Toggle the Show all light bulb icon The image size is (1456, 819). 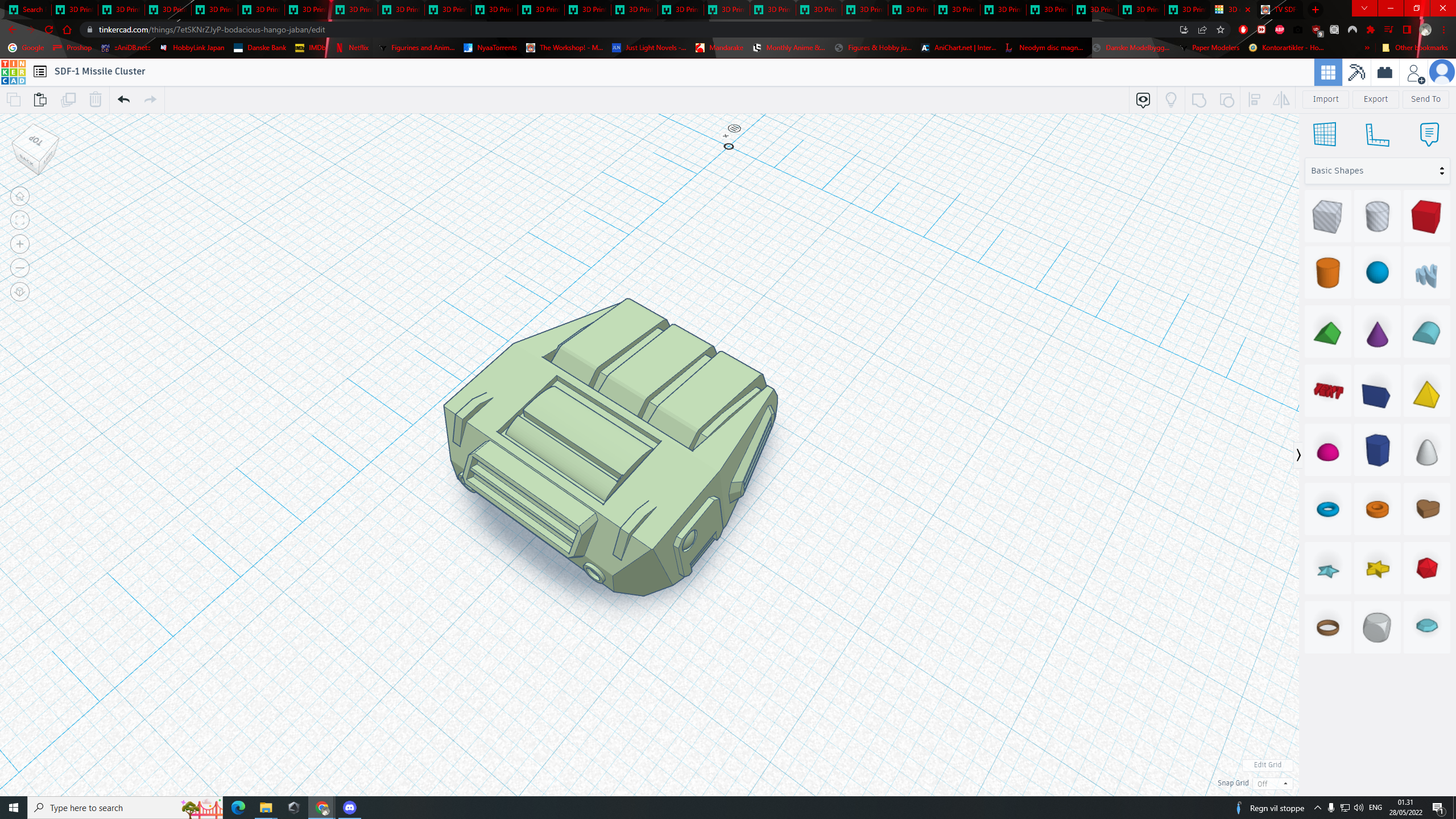(x=1171, y=100)
